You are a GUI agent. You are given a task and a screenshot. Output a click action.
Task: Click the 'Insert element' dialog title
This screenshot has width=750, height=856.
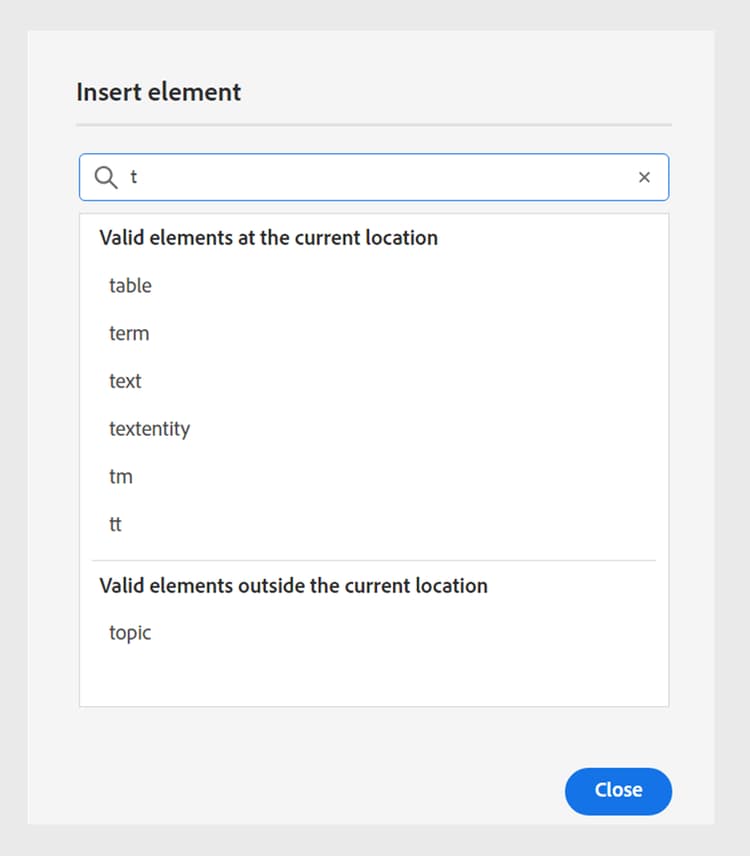(159, 93)
